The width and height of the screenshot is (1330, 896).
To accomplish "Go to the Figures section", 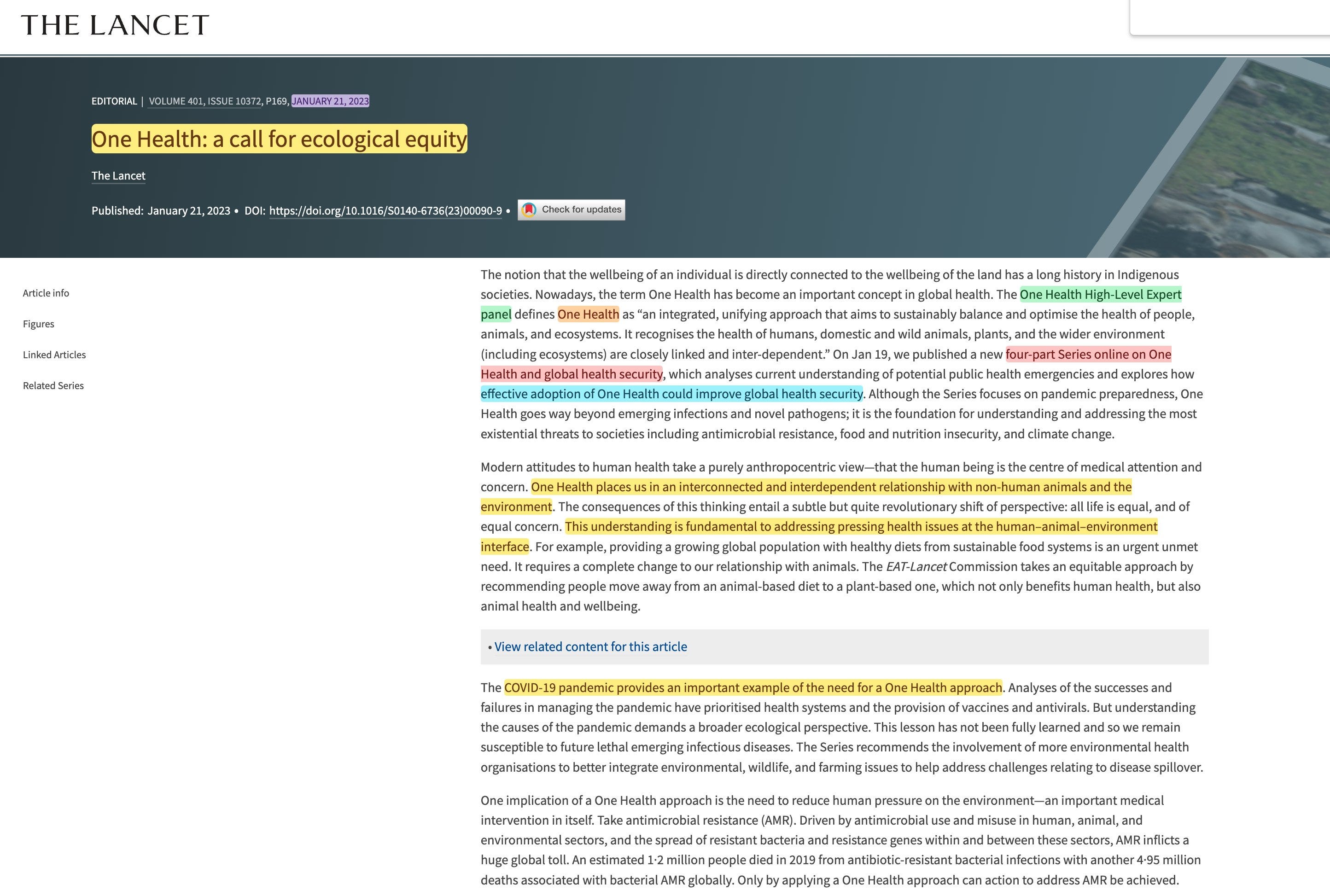I will (x=38, y=324).
